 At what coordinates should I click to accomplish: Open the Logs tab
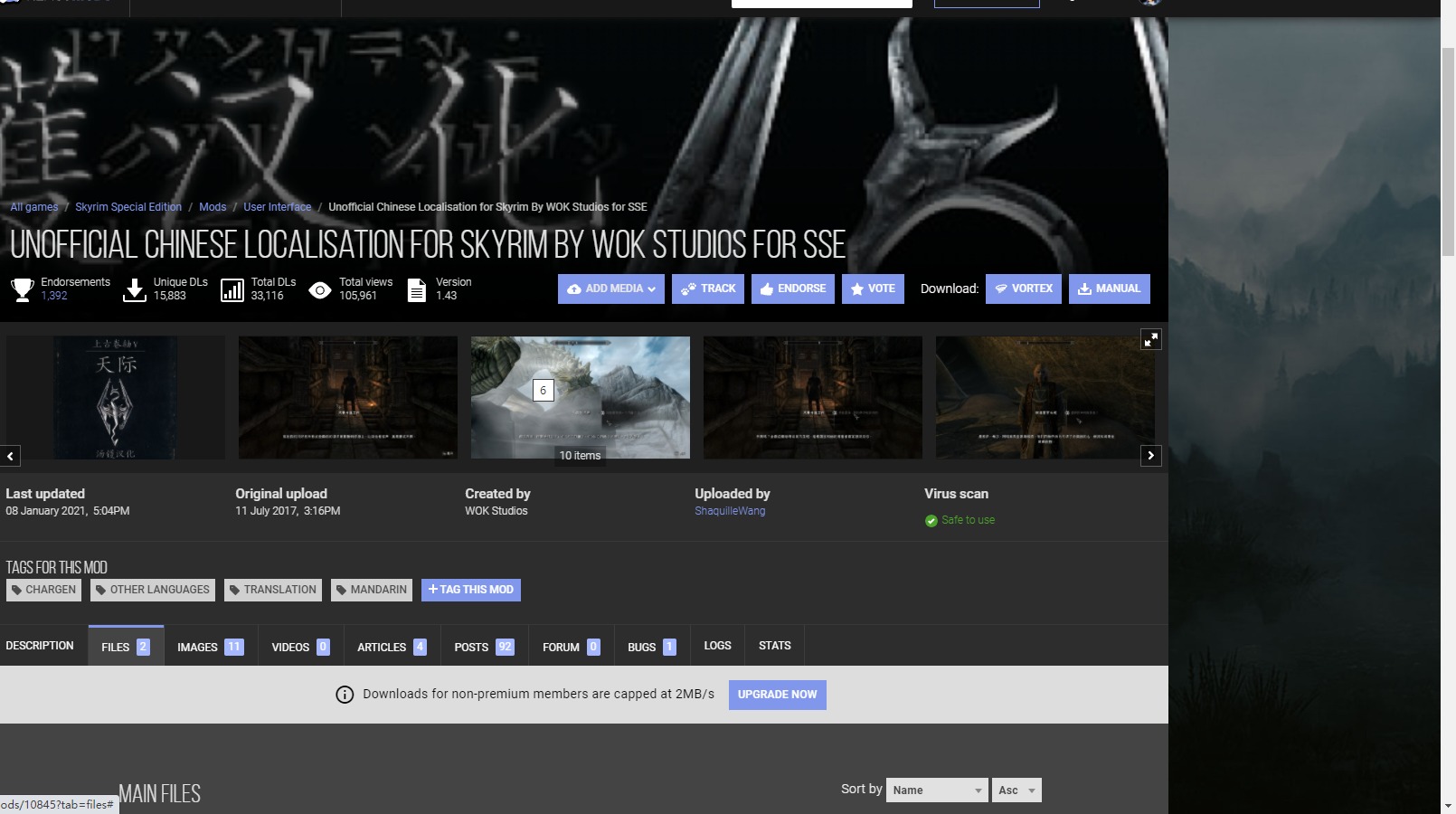[717, 646]
